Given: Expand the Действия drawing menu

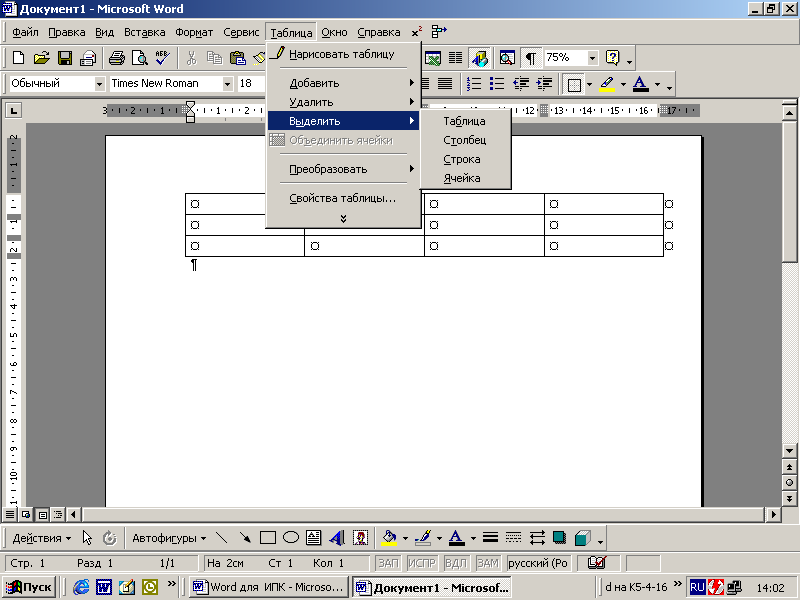Looking at the screenshot, I should tap(41, 538).
